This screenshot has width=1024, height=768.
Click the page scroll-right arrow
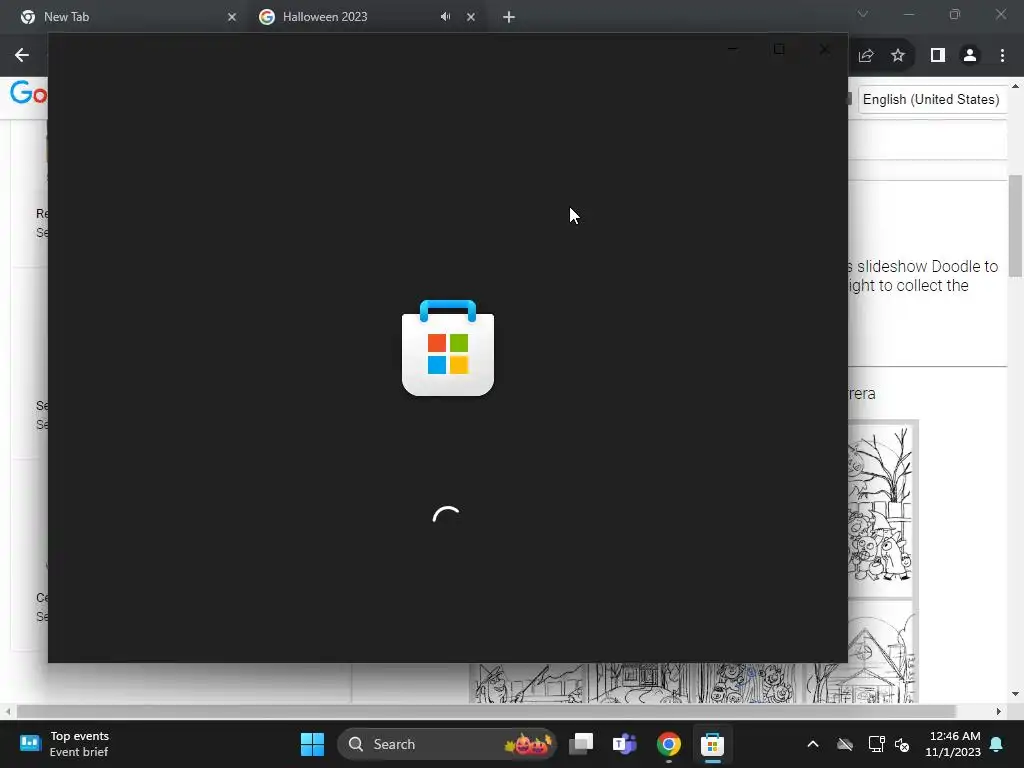999,711
